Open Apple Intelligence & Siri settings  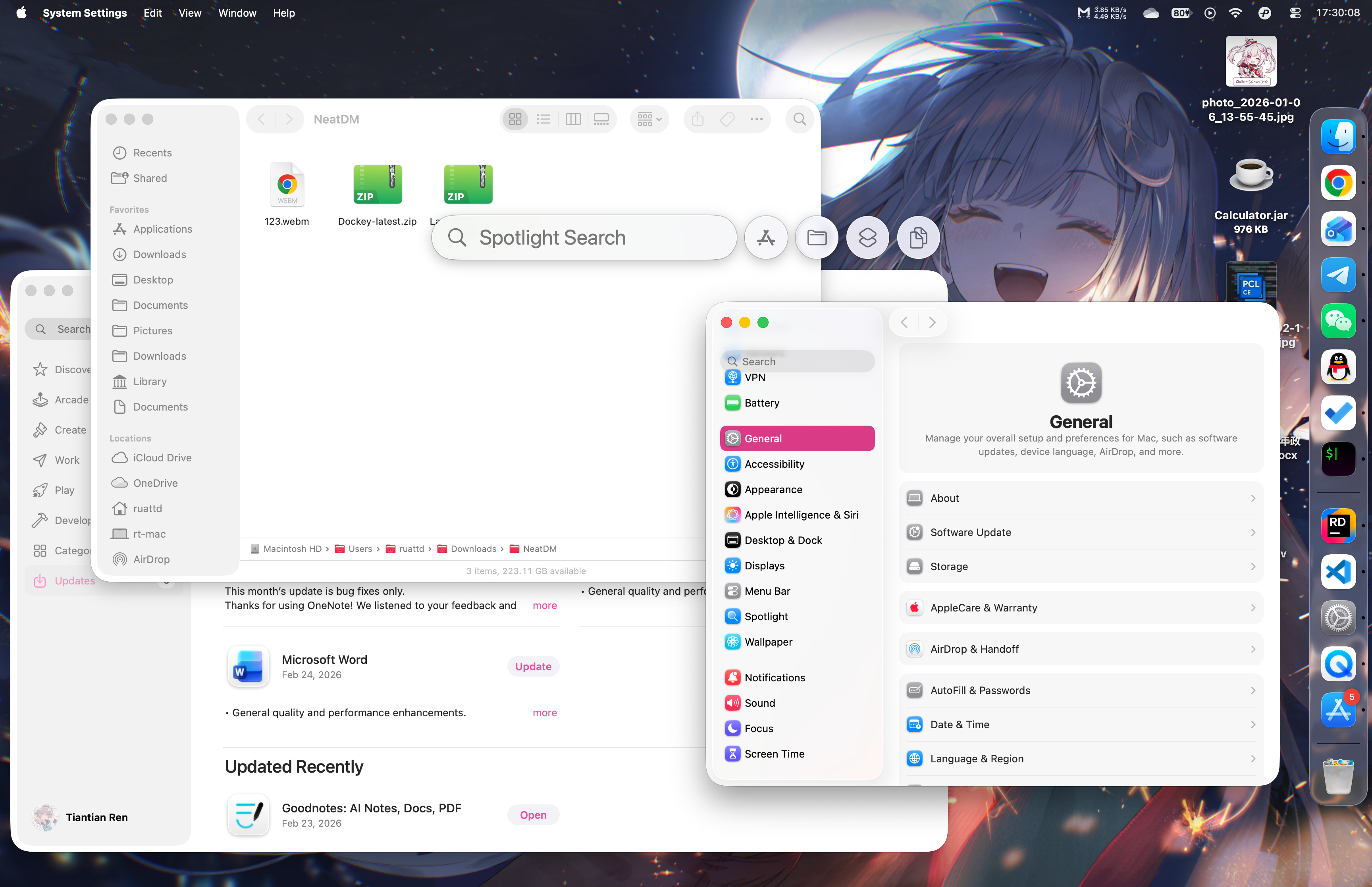click(801, 514)
